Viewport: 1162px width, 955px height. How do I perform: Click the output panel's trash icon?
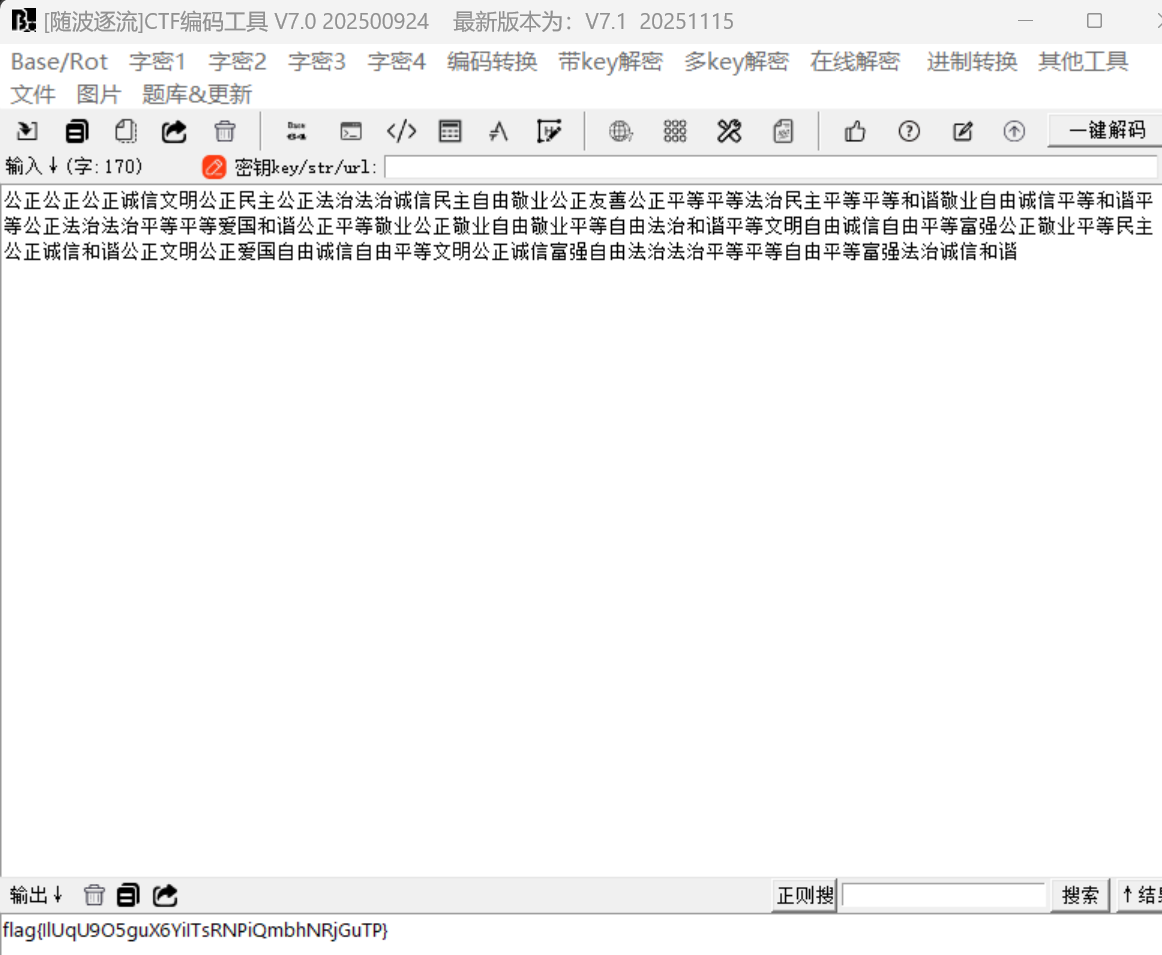94,895
